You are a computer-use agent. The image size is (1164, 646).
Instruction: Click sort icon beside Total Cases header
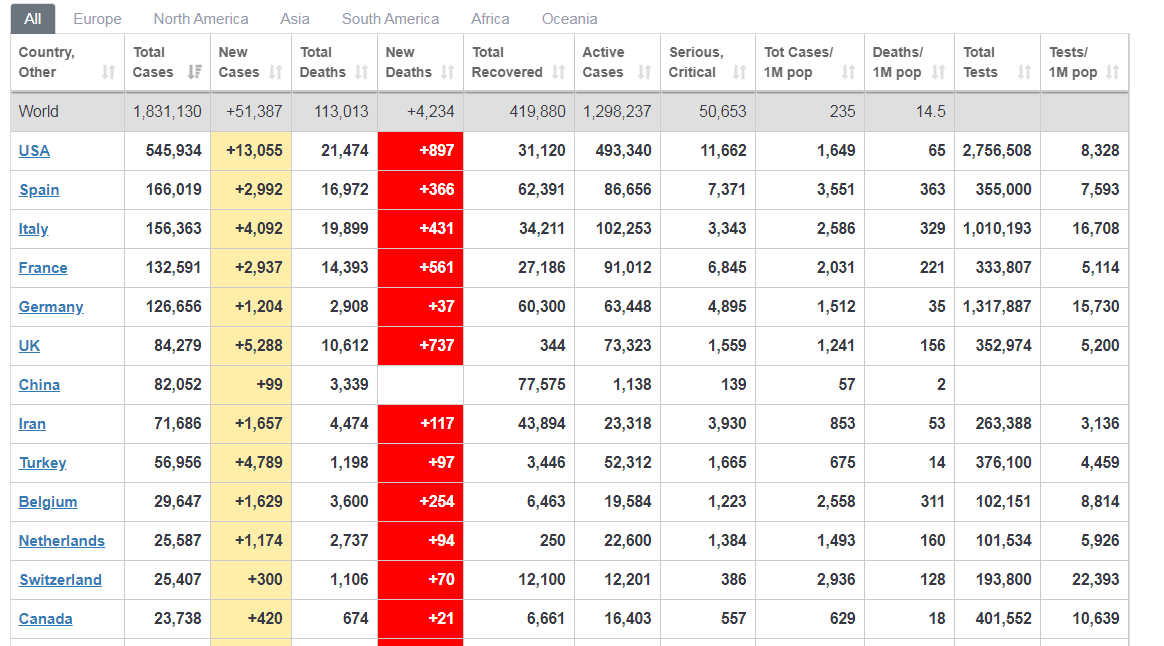click(194, 72)
